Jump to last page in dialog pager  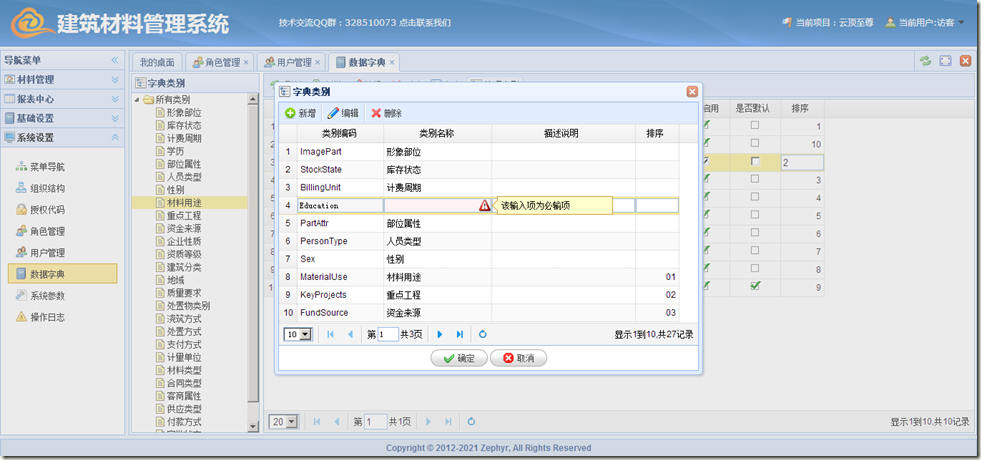click(460, 334)
